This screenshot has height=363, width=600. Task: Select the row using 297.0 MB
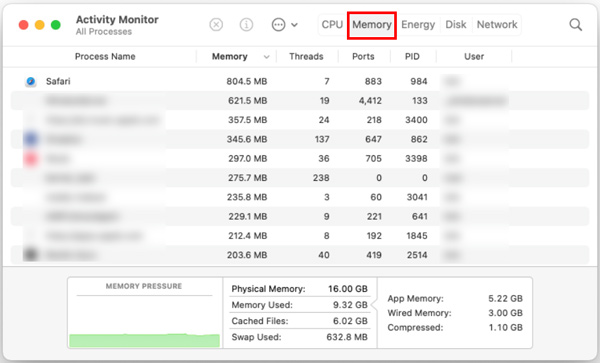click(300, 158)
